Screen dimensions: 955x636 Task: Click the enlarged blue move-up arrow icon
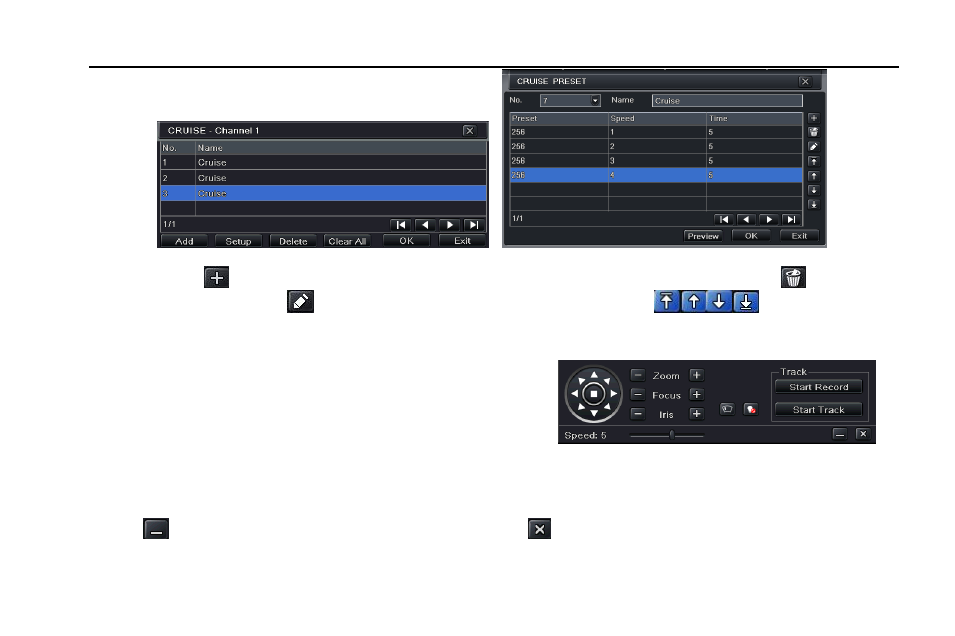[x=693, y=302]
